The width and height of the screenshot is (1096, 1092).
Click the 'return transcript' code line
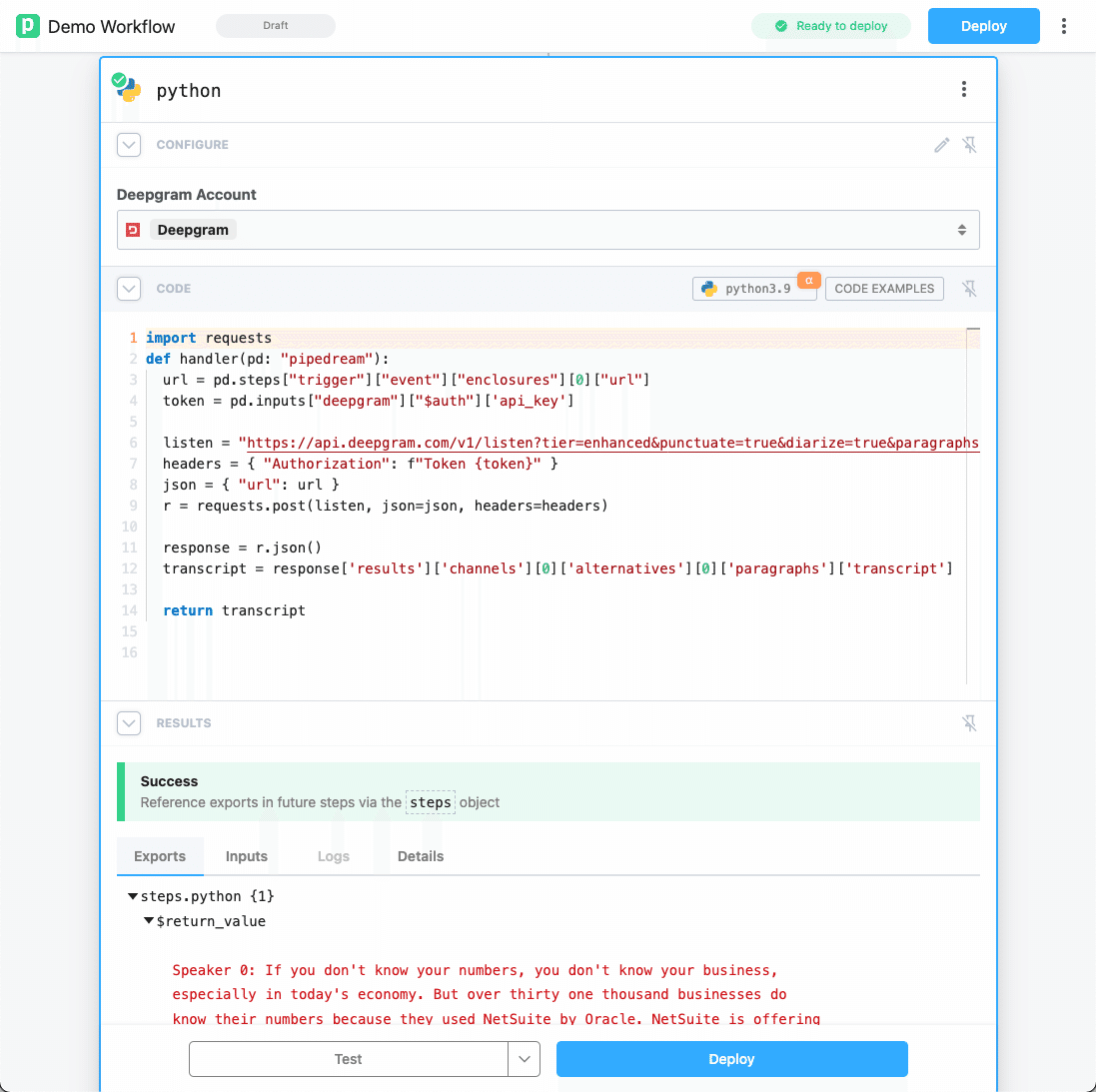click(x=234, y=610)
